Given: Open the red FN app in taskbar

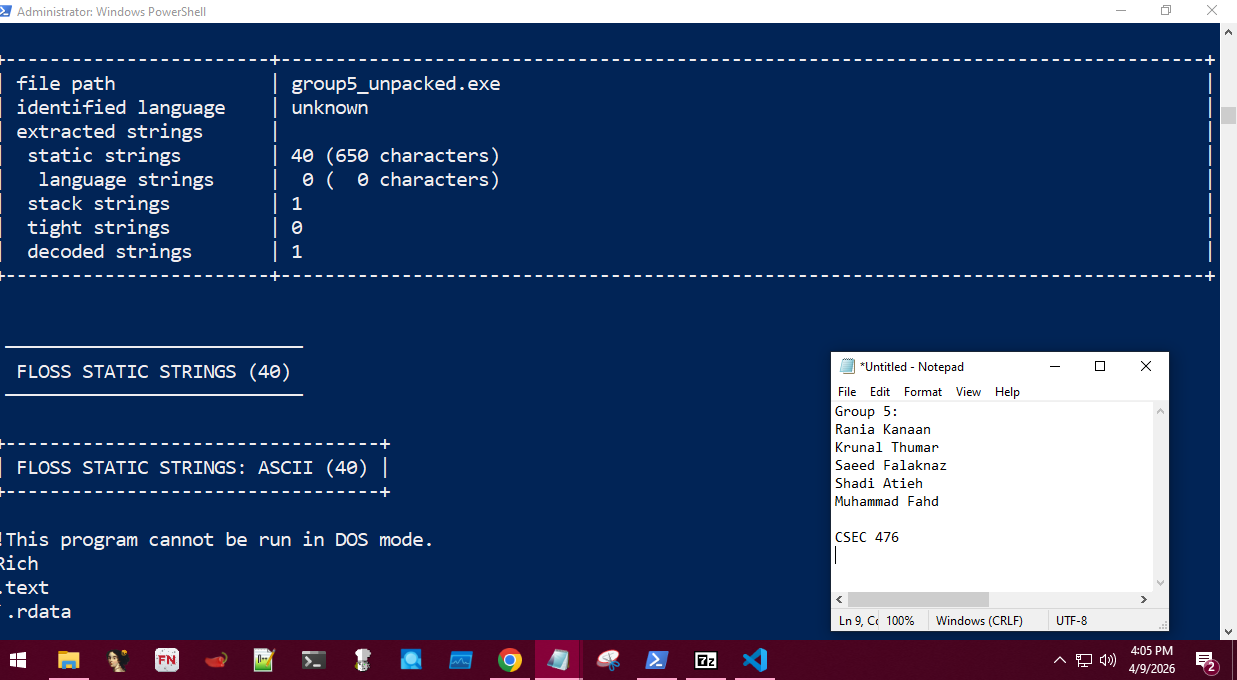Looking at the screenshot, I should tap(167, 660).
